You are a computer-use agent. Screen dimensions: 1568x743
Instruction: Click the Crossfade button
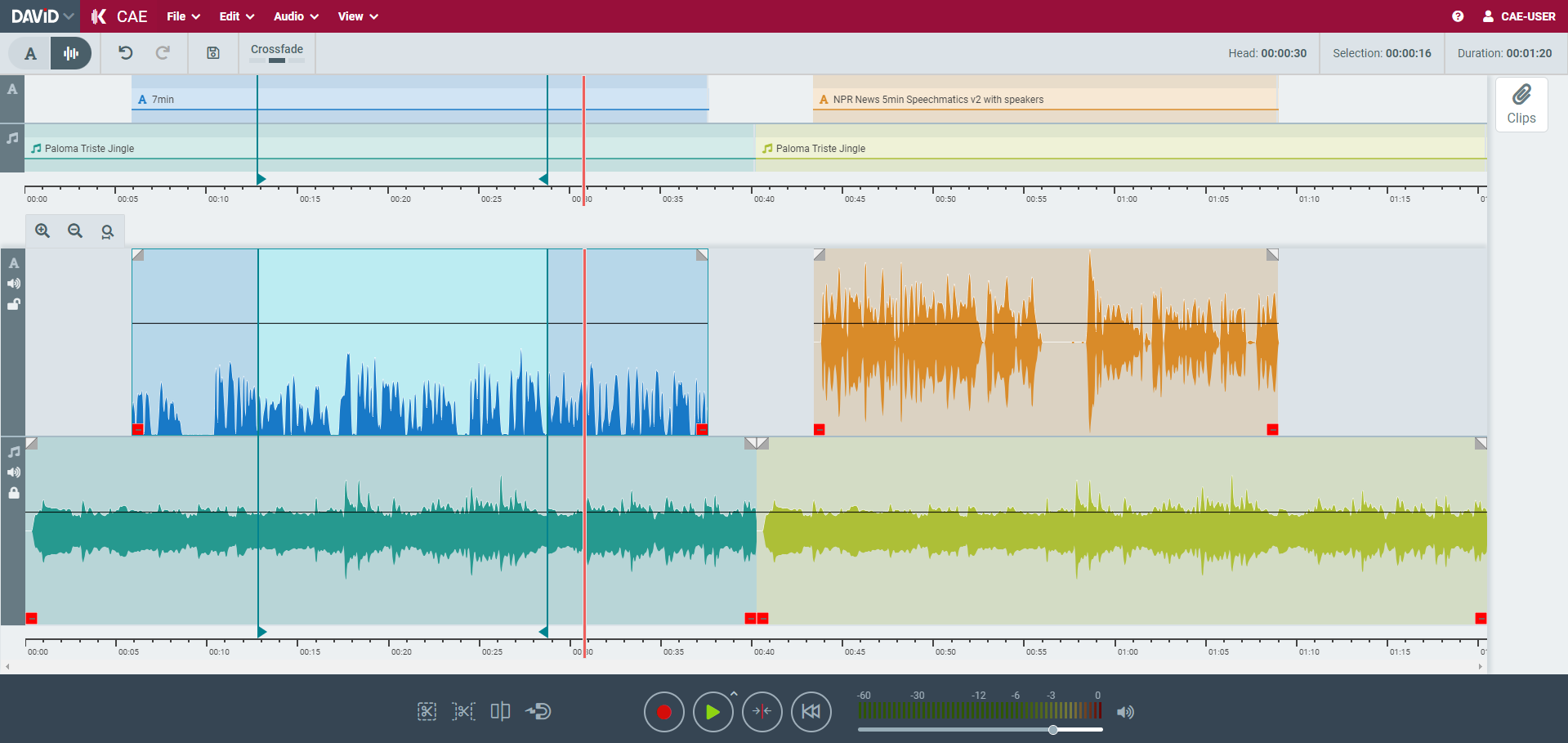click(x=277, y=53)
